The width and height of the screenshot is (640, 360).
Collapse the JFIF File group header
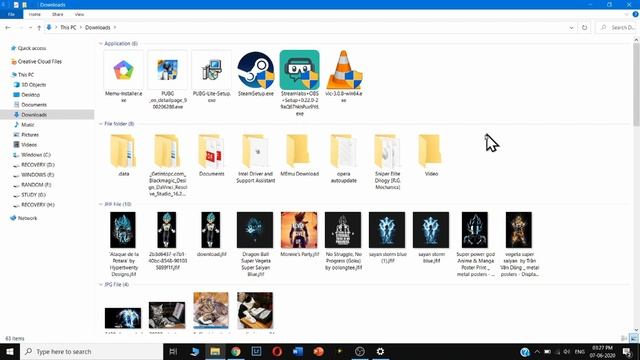point(101,204)
